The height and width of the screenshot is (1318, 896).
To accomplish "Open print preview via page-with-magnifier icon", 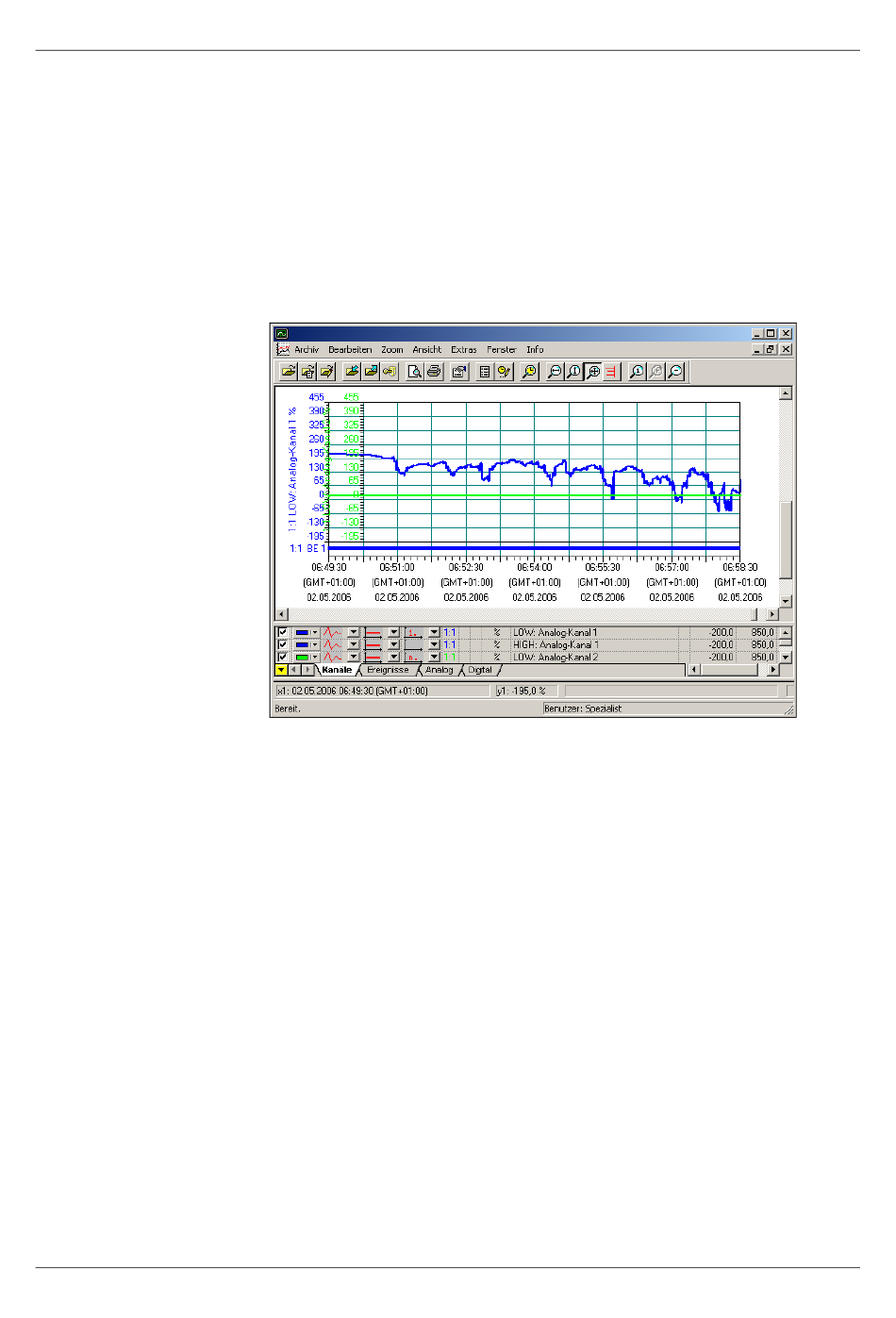I will point(415,372).
